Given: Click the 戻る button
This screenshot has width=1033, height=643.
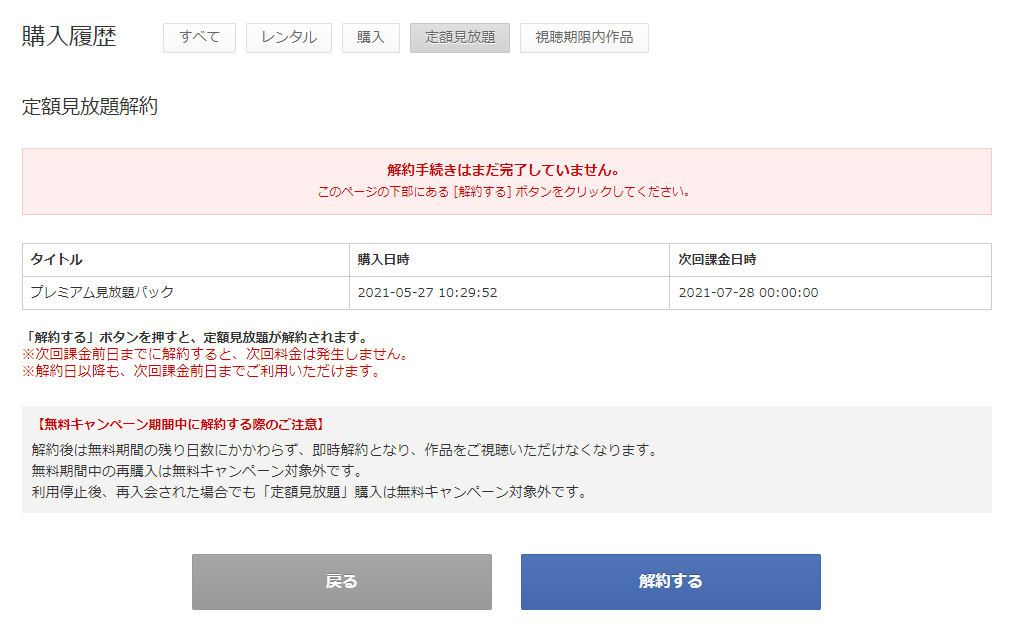Looking at the screenshot, I should coord(341,582).
